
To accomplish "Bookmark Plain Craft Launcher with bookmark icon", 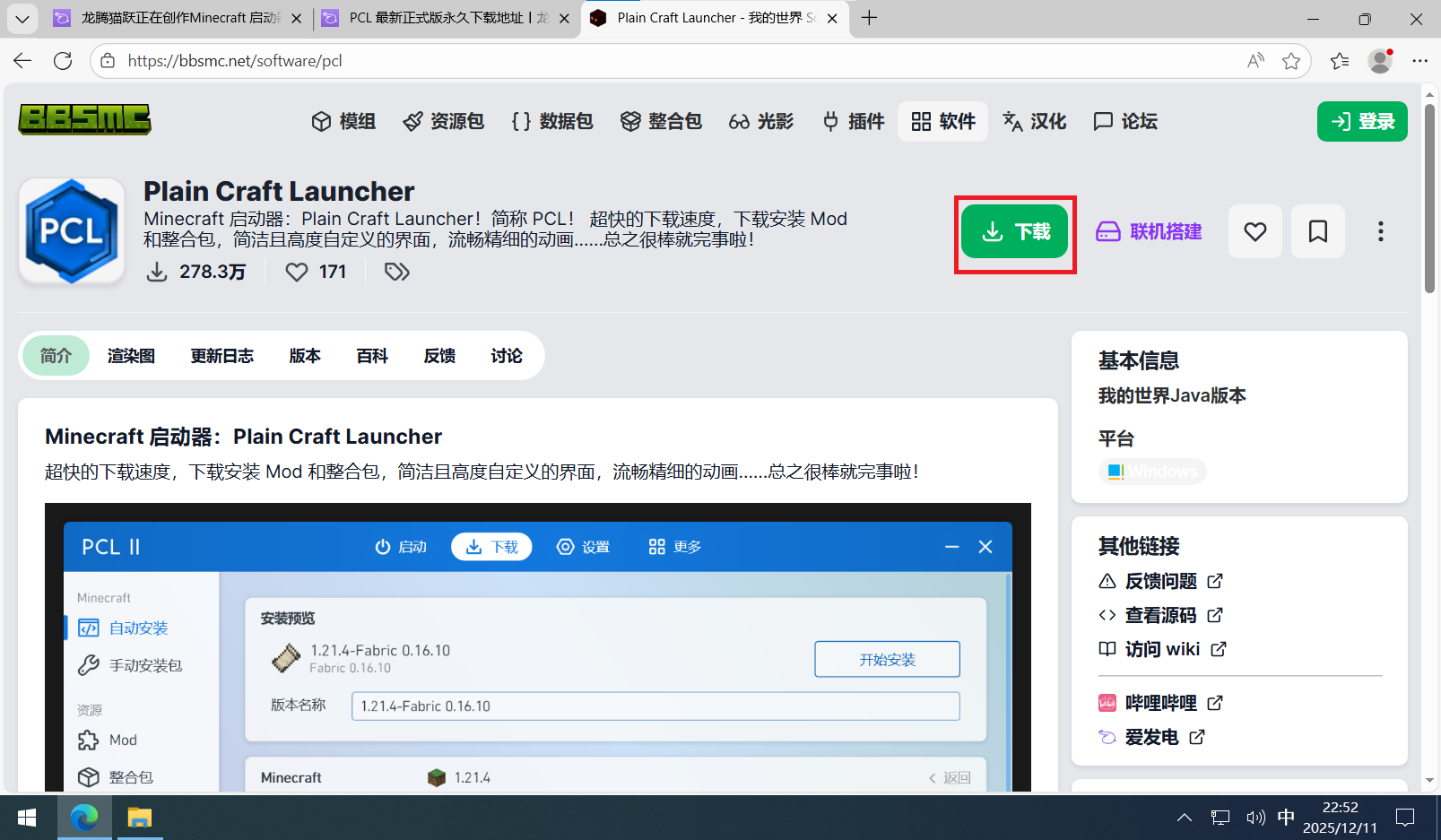I will point(1317,232).
